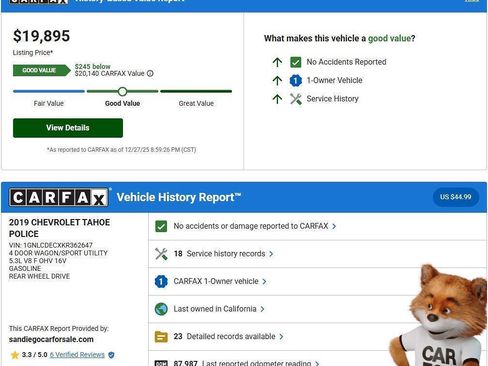Expand chevron after No accidents or damage reported
The width and height of the screenshot is (488, 366).
334,226
